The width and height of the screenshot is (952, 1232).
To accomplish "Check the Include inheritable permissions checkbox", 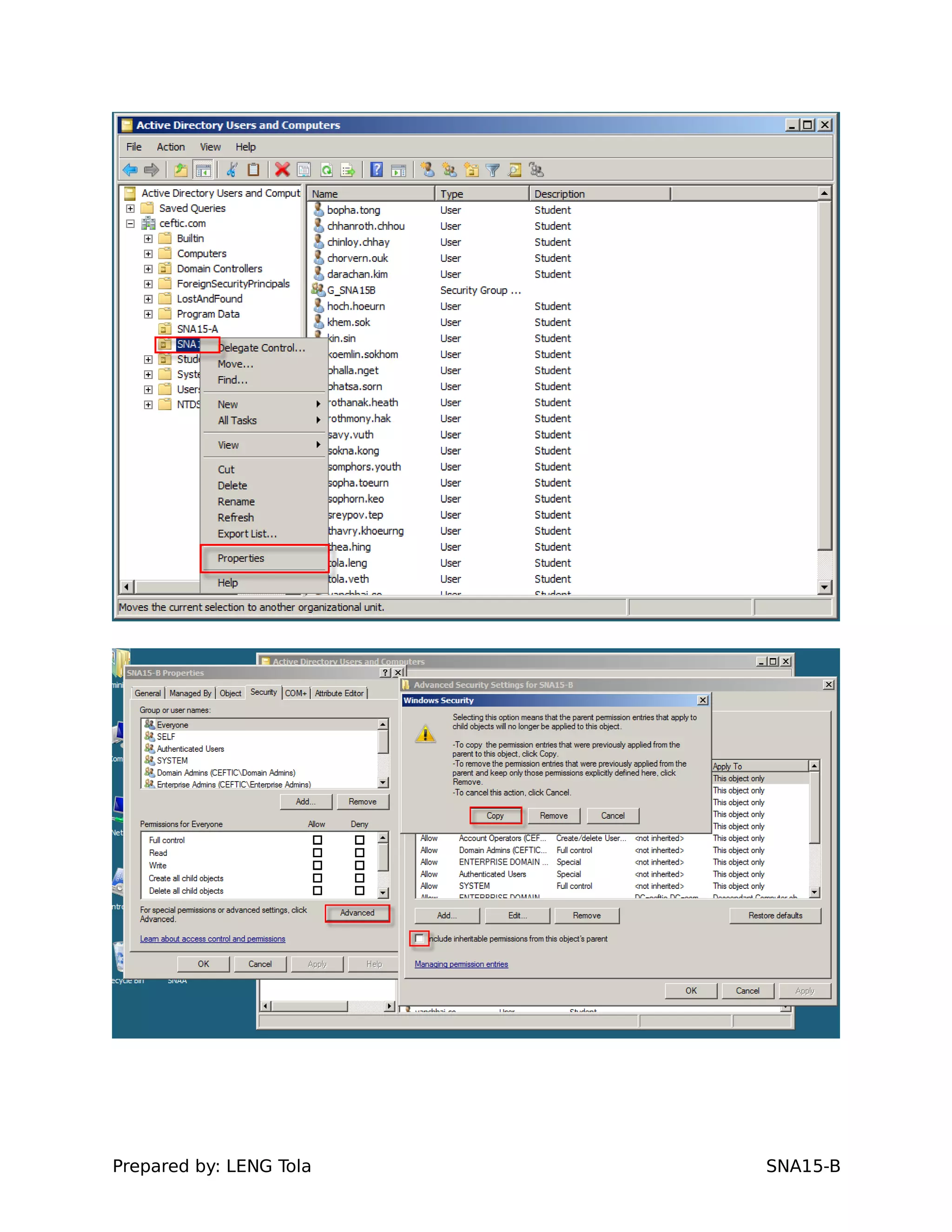I will (419, 939).
